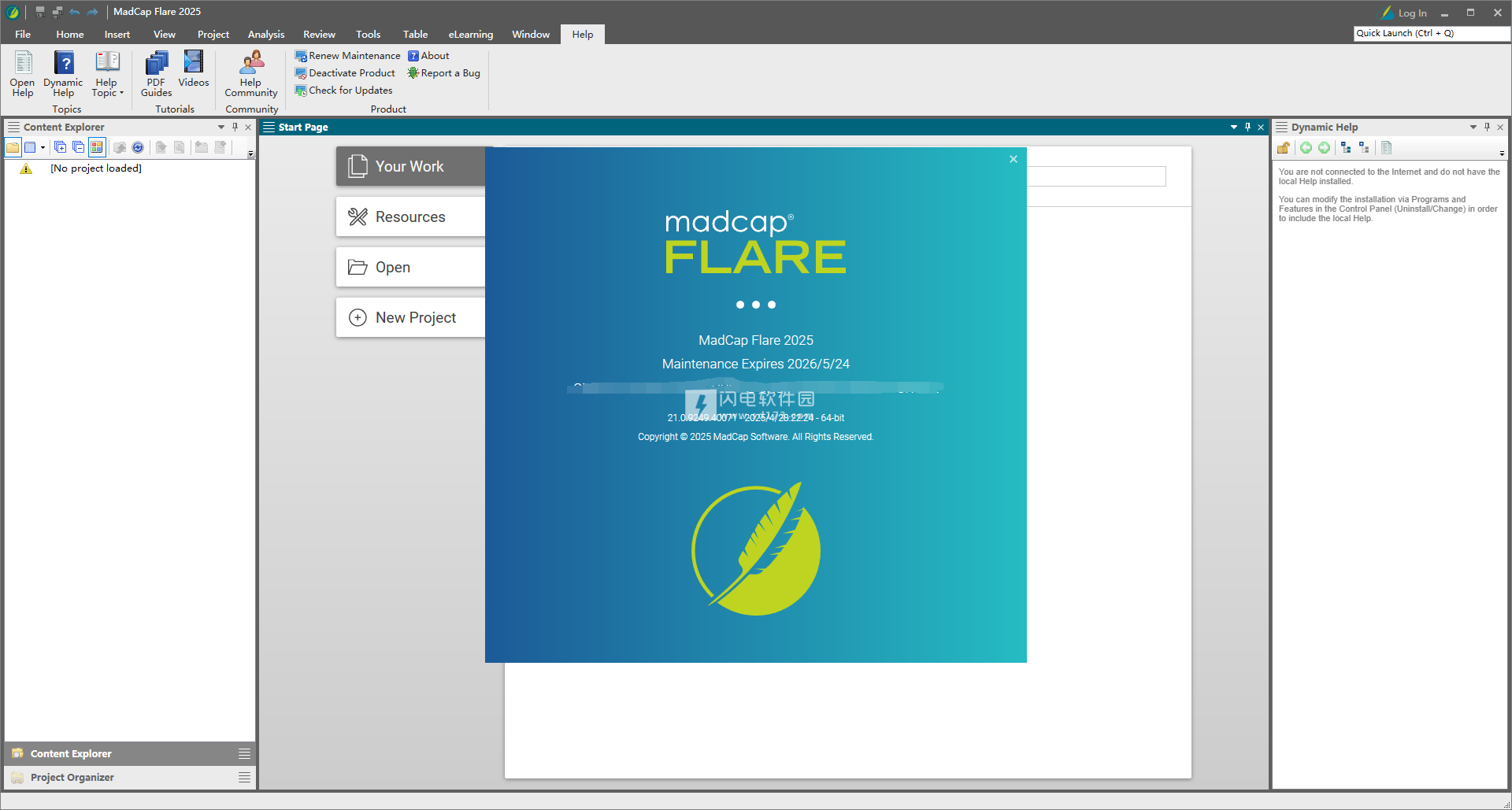Click the new folder icon in Content Explorer
1512x810 pixels.
point(202,147)
